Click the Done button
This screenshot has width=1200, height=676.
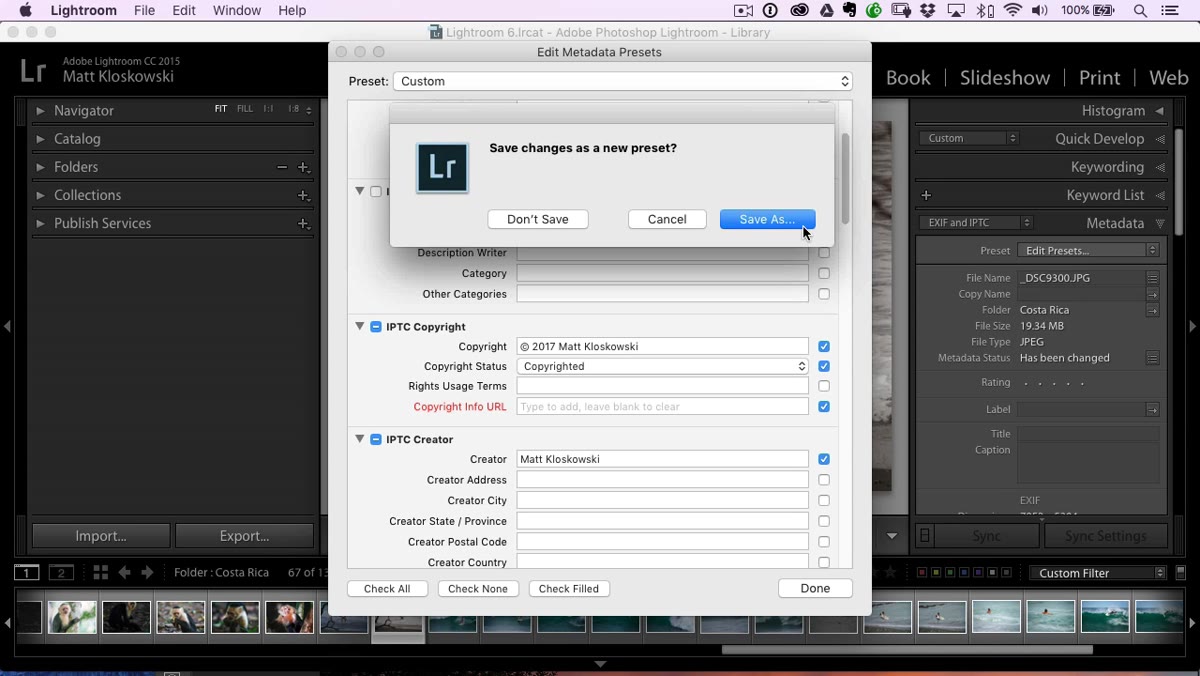(x=815, y=588)
